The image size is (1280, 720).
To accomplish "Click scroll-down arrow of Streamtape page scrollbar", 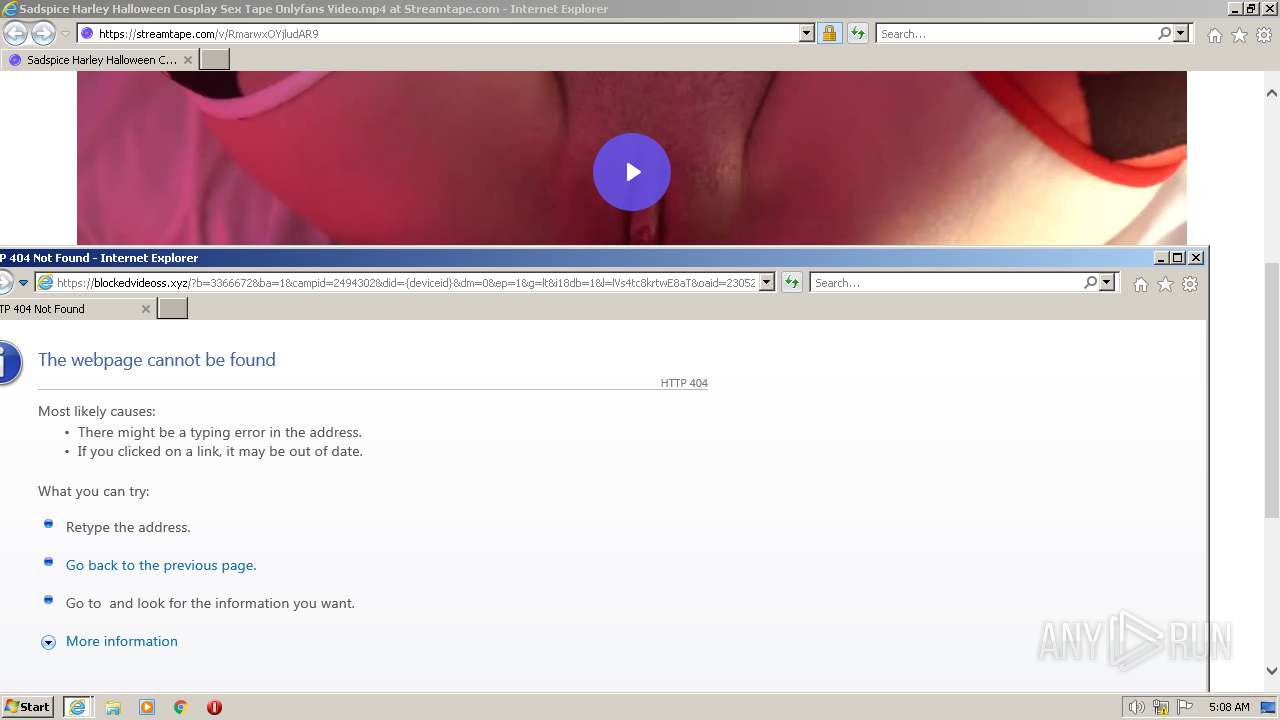I will (x=1272, y=671).
